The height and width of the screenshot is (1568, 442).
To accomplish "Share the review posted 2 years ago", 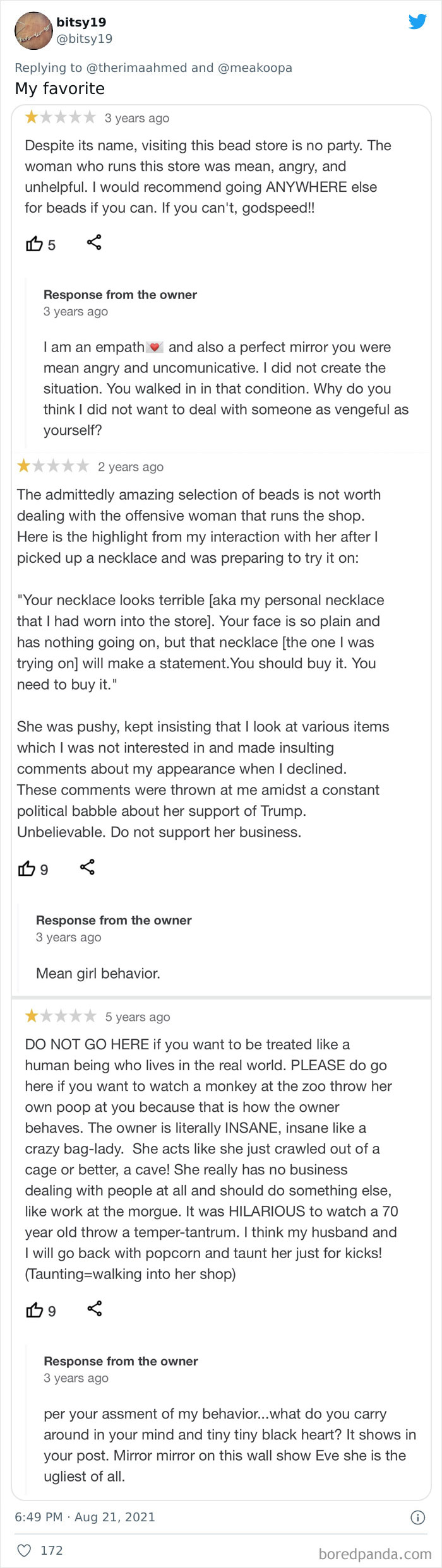I will tap(87, 867).
